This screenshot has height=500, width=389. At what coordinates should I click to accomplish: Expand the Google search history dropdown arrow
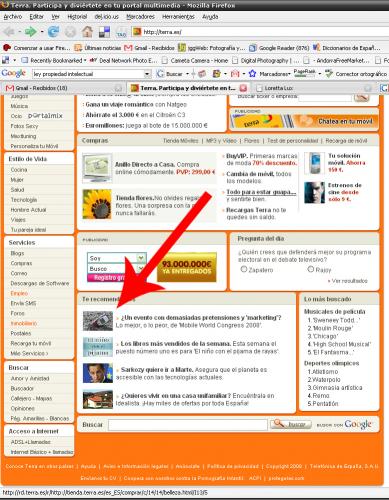[147, 74]
